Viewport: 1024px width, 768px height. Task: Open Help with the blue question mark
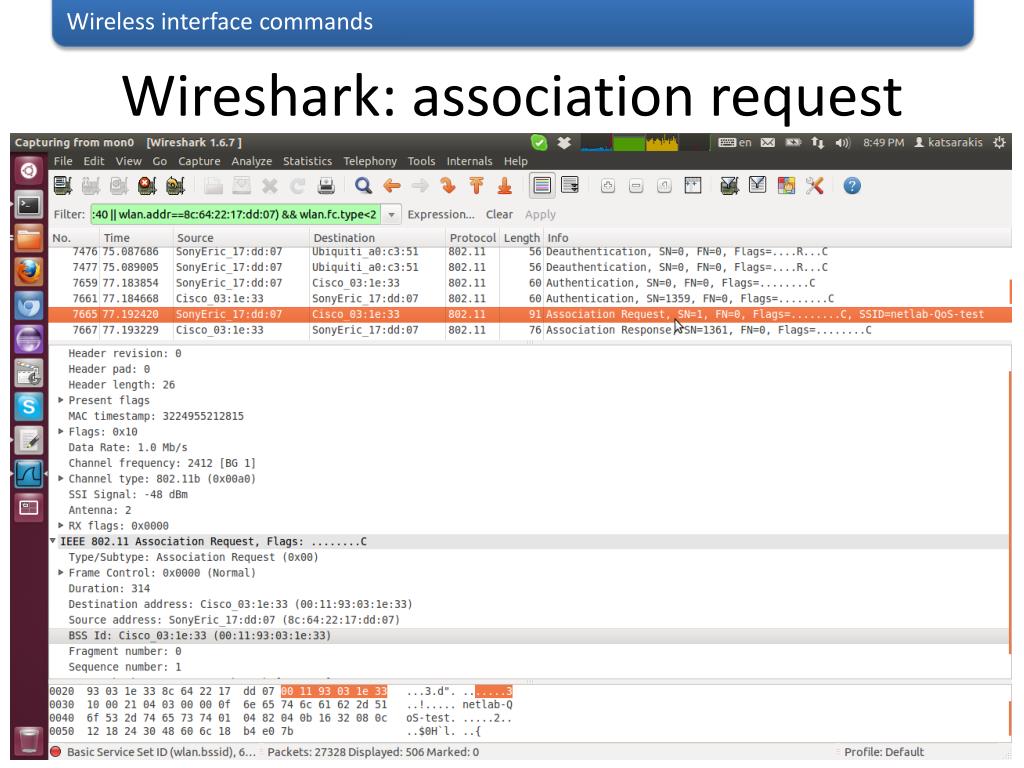[x=852, y=186]
